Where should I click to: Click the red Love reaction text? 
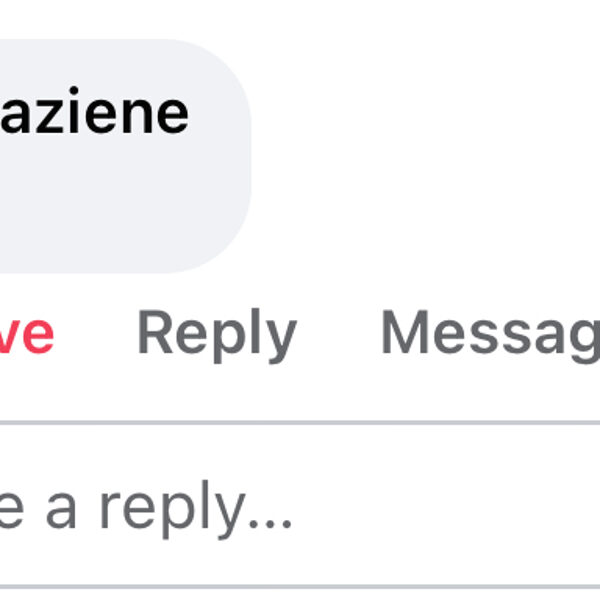coord(27,334)
